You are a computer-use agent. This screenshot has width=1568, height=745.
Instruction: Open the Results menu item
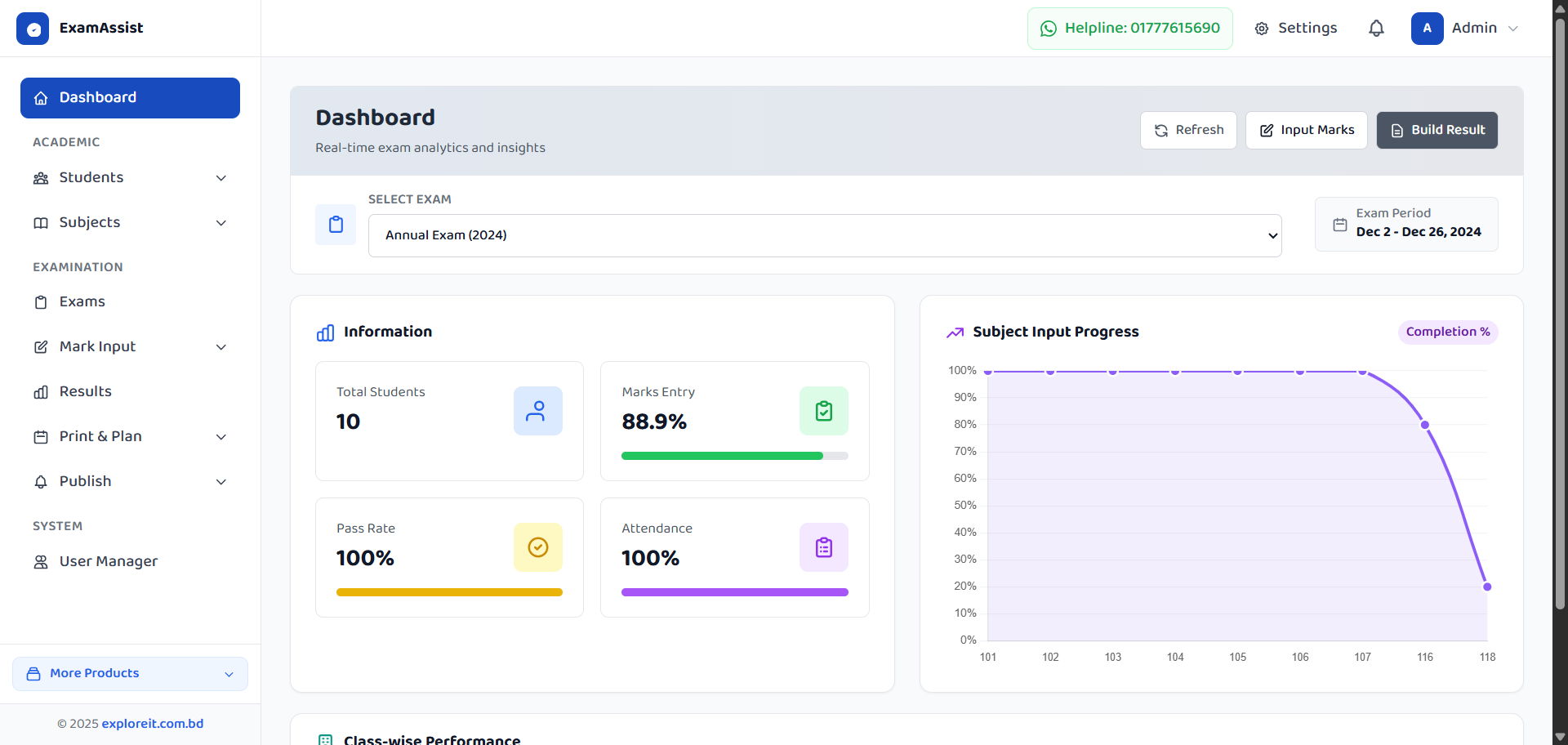85,392
